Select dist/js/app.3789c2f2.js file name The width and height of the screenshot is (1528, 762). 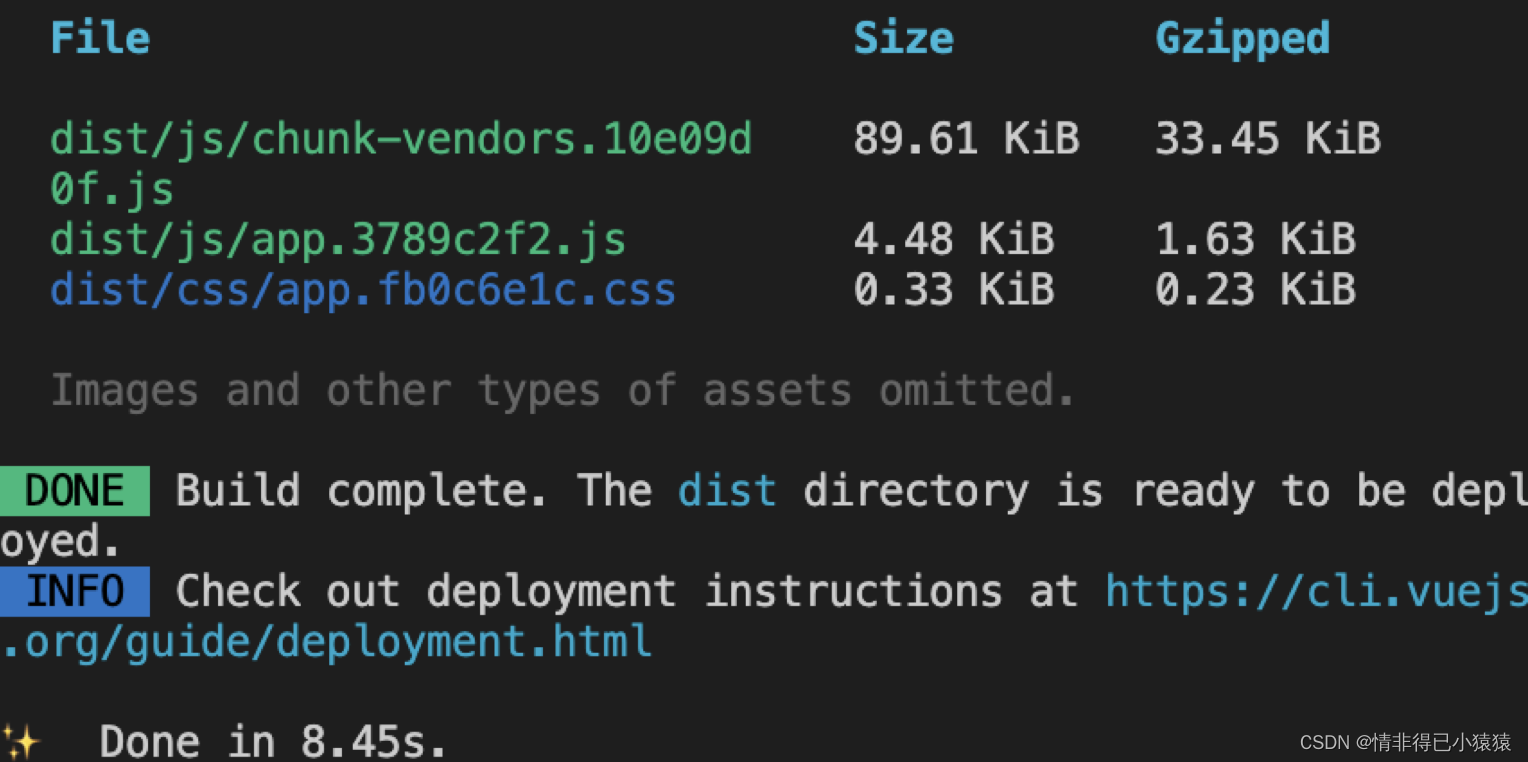pyautogui.click(x=338, y=241)
